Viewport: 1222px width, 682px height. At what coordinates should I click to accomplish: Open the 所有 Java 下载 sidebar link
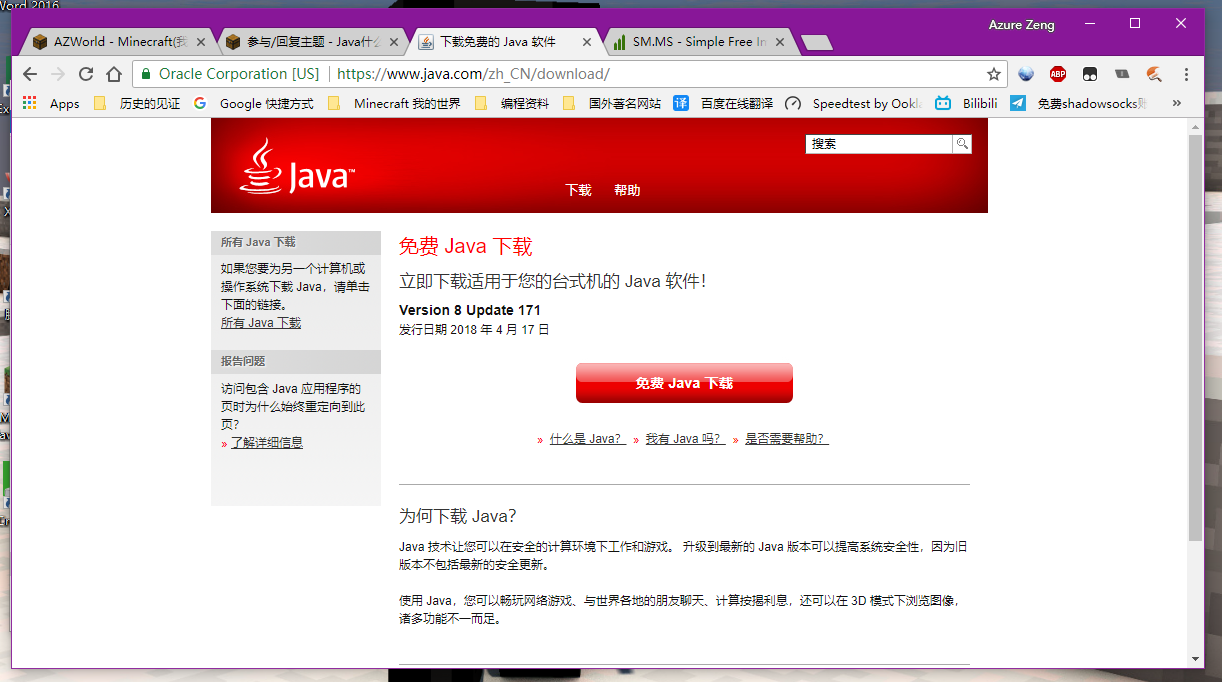[261, 323]
